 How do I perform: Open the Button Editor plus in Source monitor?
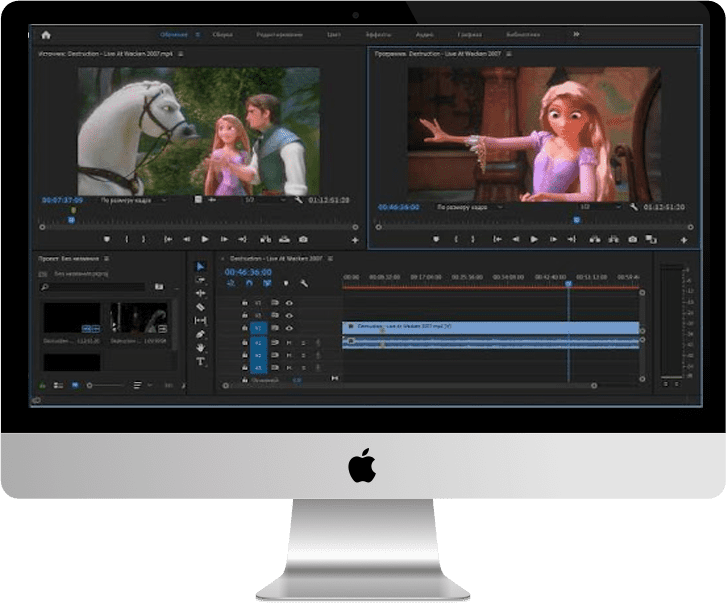pyautogui.click(x=355, y=240)
